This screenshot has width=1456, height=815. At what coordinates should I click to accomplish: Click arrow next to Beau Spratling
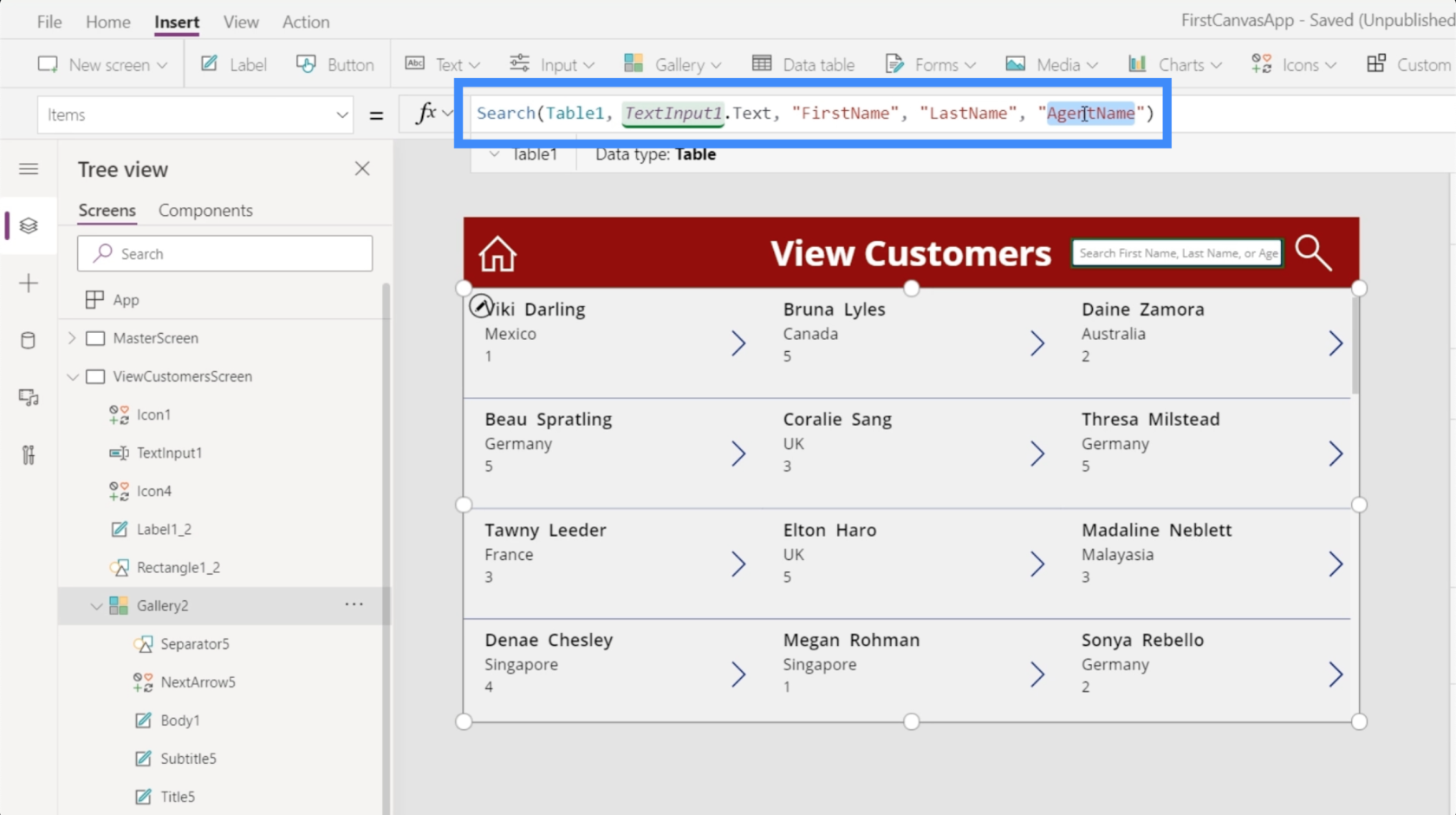click(x=738, y=453)
